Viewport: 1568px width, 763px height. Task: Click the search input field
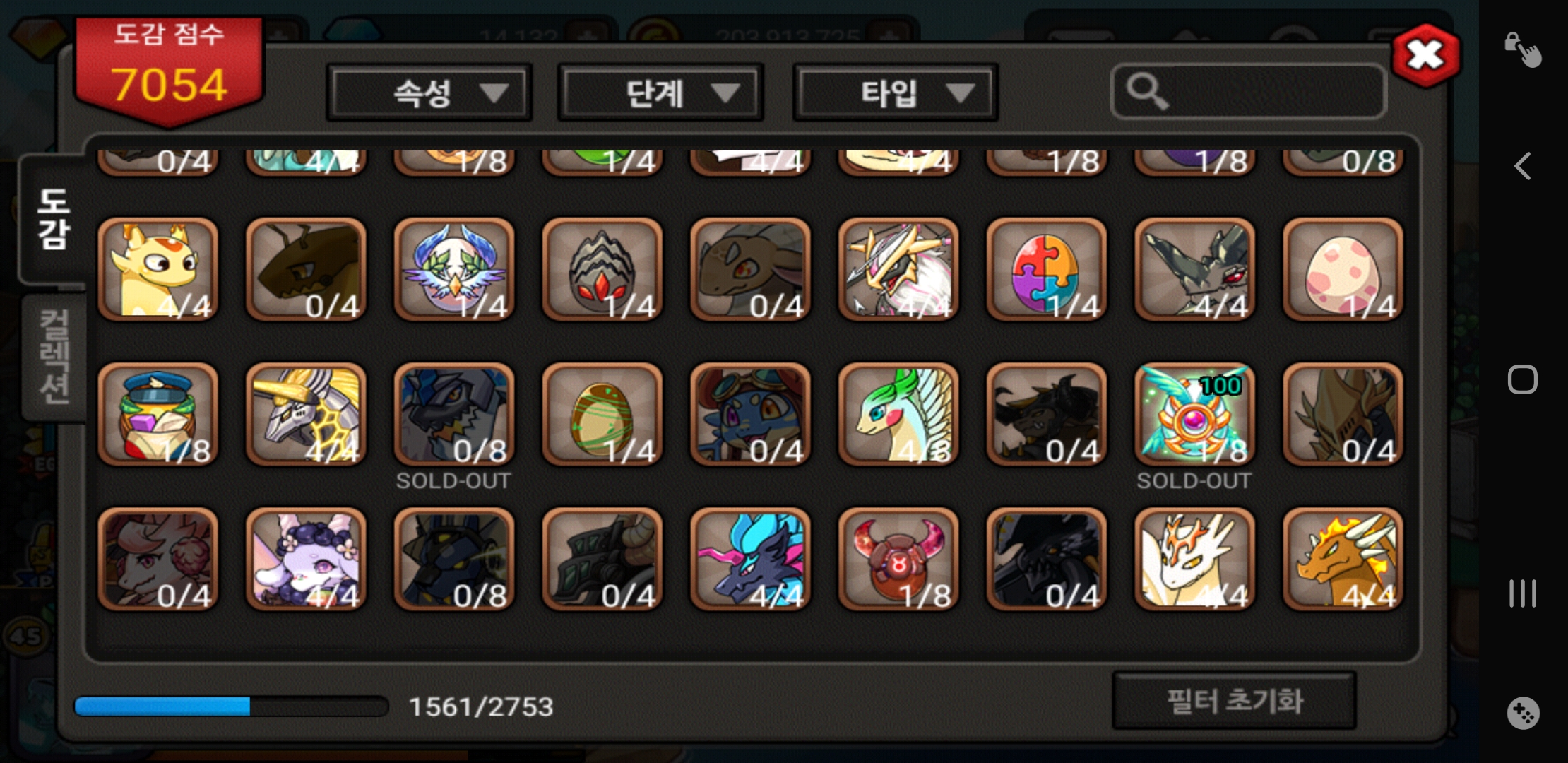click(x=1248, y=91)
